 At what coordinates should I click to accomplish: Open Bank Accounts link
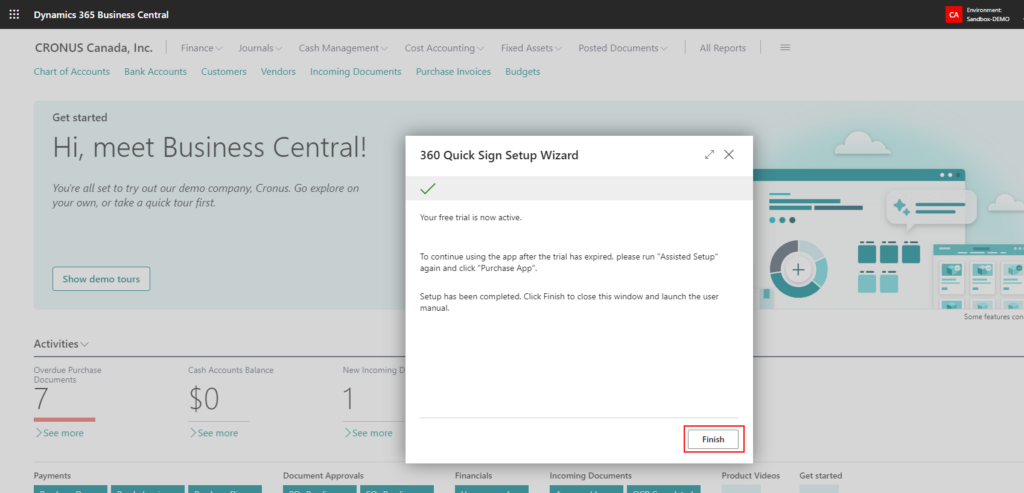point(155,72)
